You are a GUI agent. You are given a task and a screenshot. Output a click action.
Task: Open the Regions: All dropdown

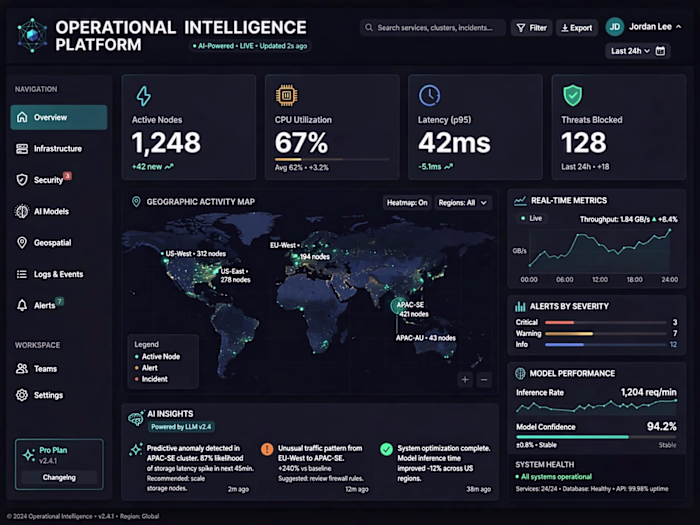463,203
